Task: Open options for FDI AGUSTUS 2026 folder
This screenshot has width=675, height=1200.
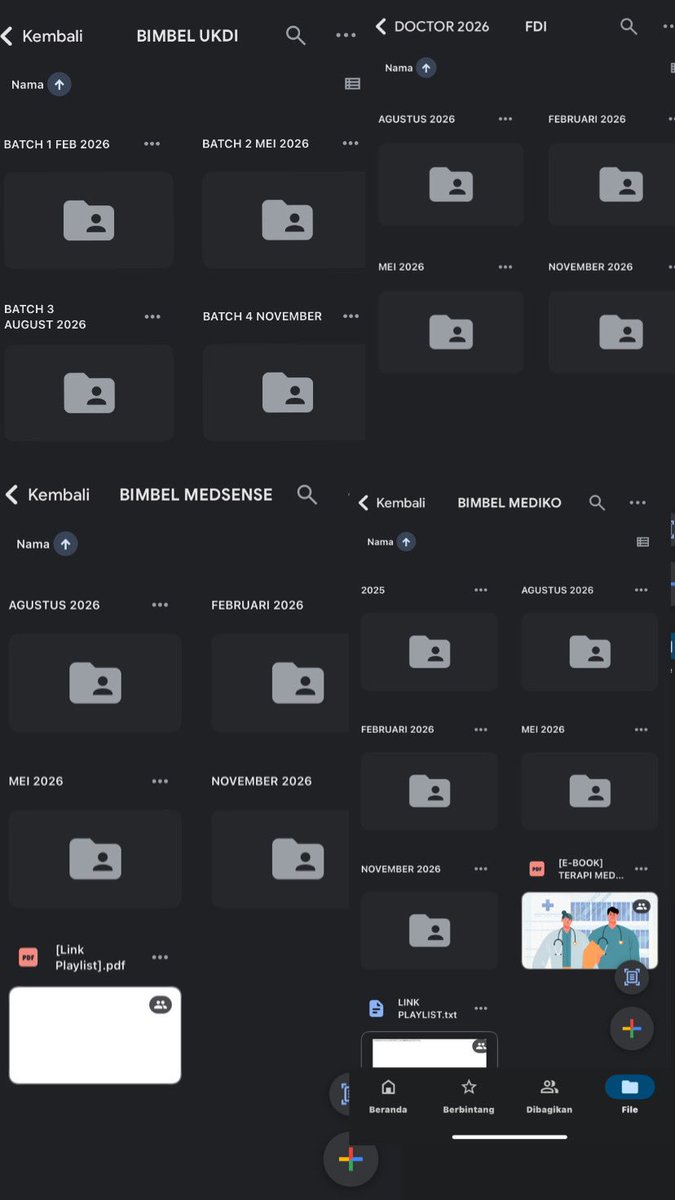Action: (505, 119)
